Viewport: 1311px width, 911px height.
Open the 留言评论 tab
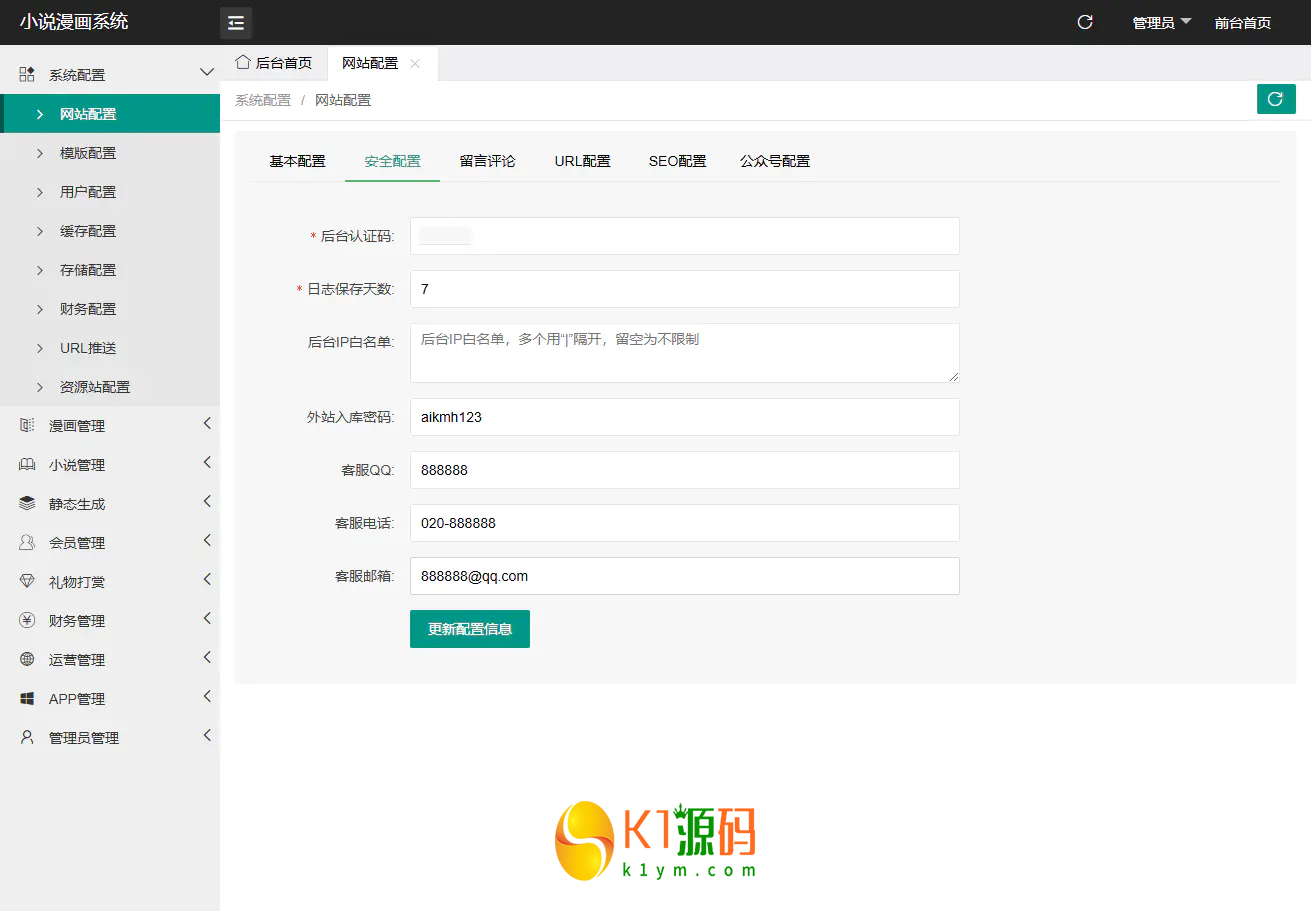coord(487,161)
